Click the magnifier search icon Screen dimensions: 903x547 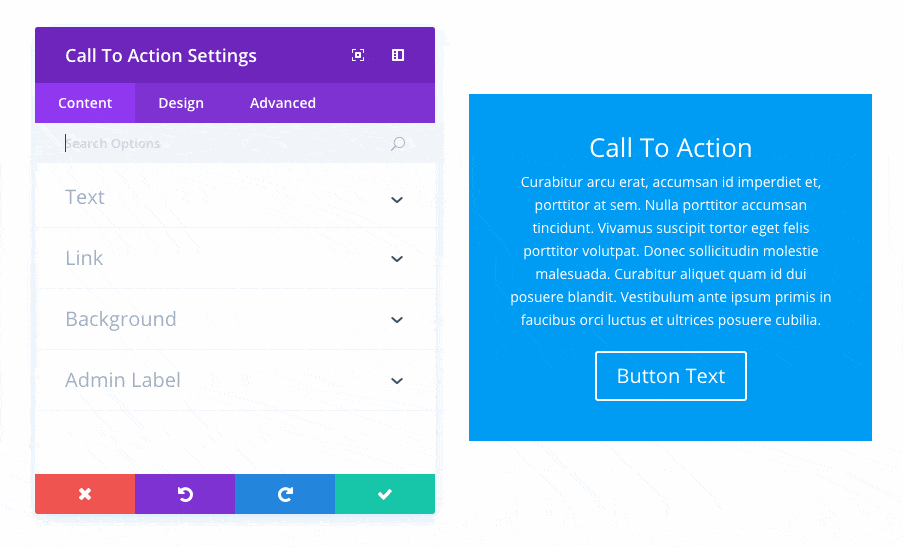398,144
